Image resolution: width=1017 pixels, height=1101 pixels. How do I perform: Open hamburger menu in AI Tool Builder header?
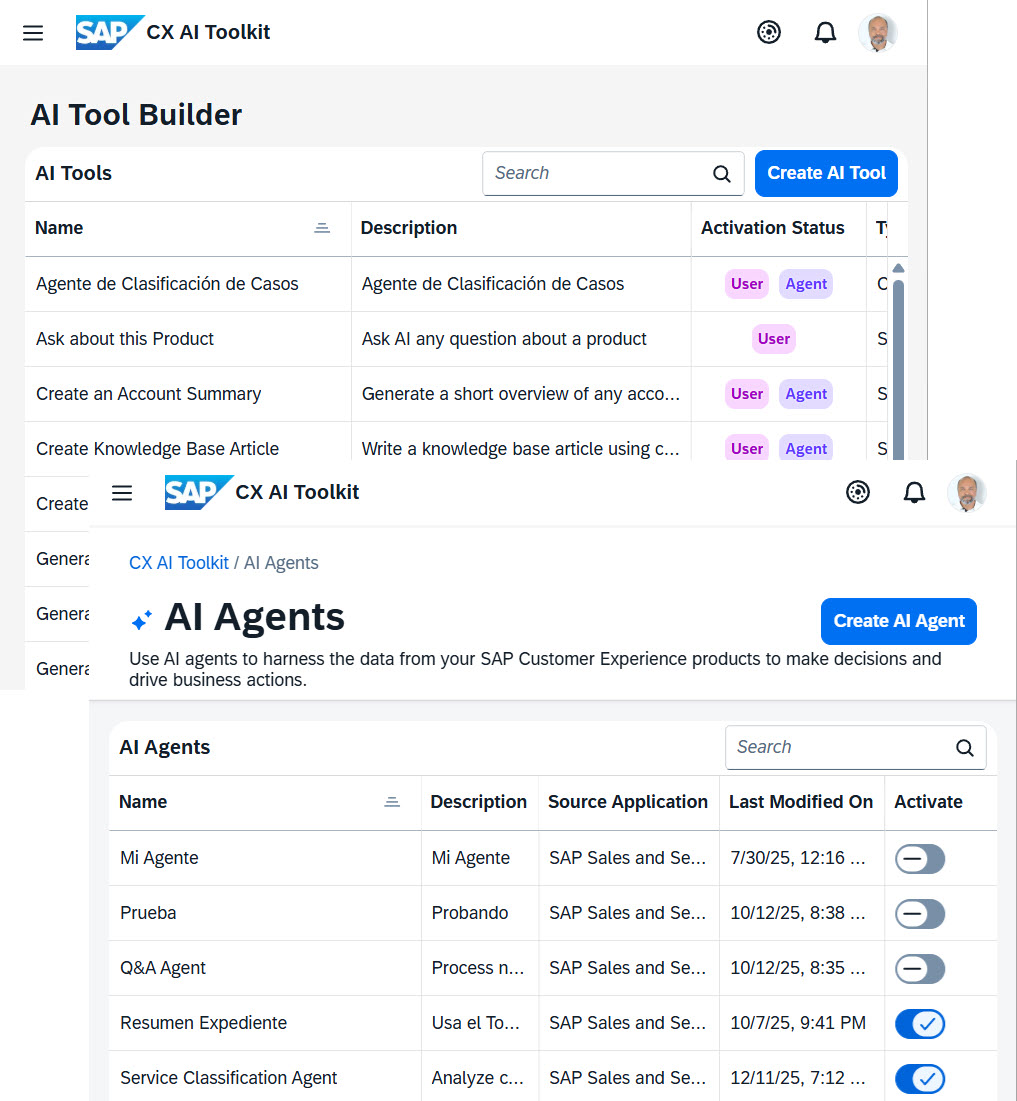(x=33, y=33)
